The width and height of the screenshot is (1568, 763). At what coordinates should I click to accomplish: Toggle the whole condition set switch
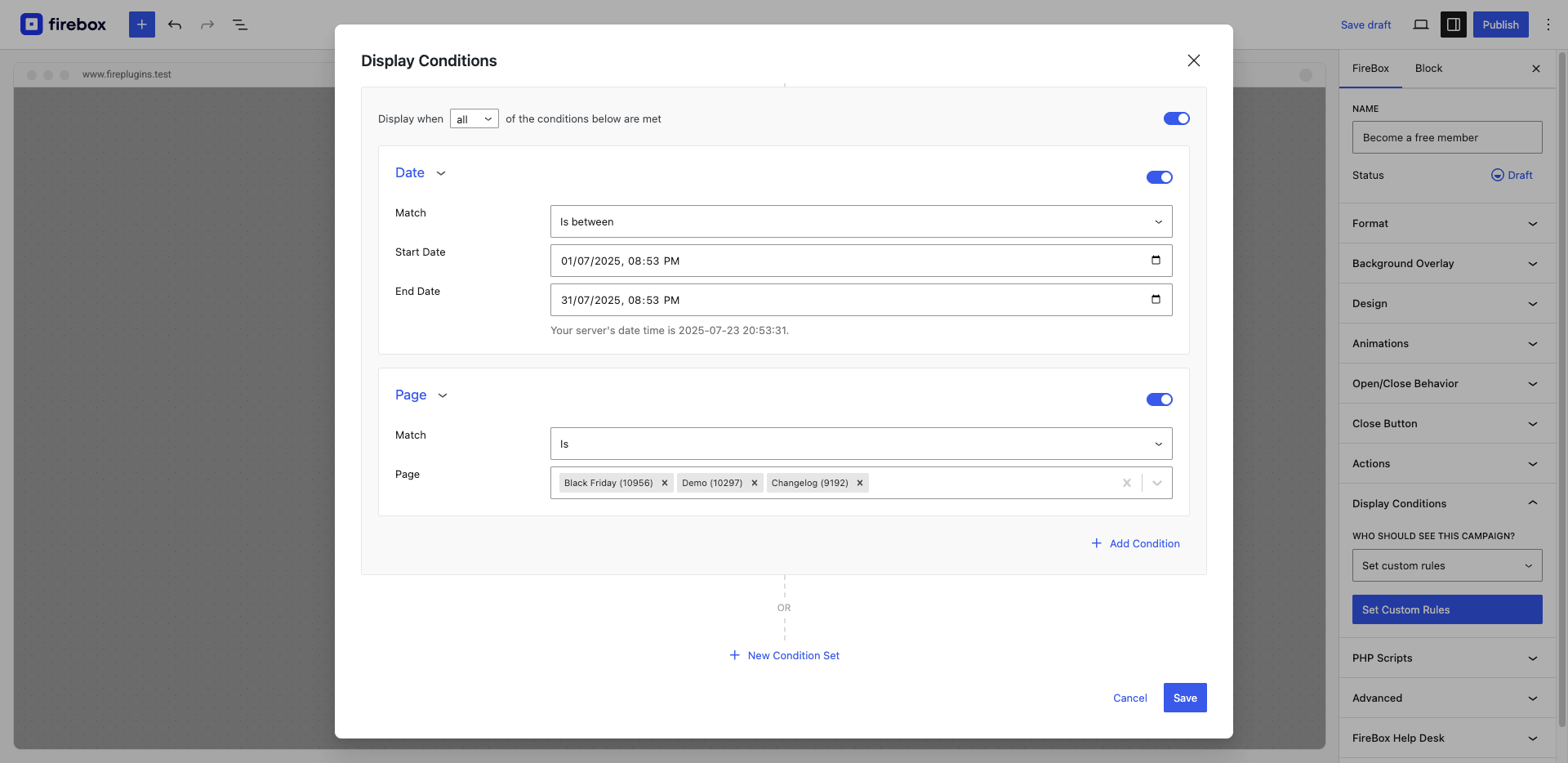(x=1177, y=118)
